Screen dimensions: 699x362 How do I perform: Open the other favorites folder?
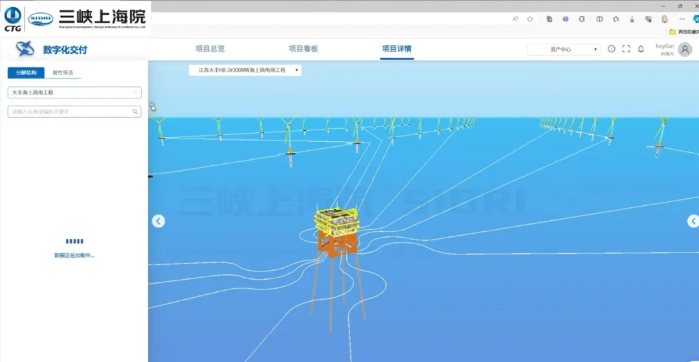click(x=683, y=32)
